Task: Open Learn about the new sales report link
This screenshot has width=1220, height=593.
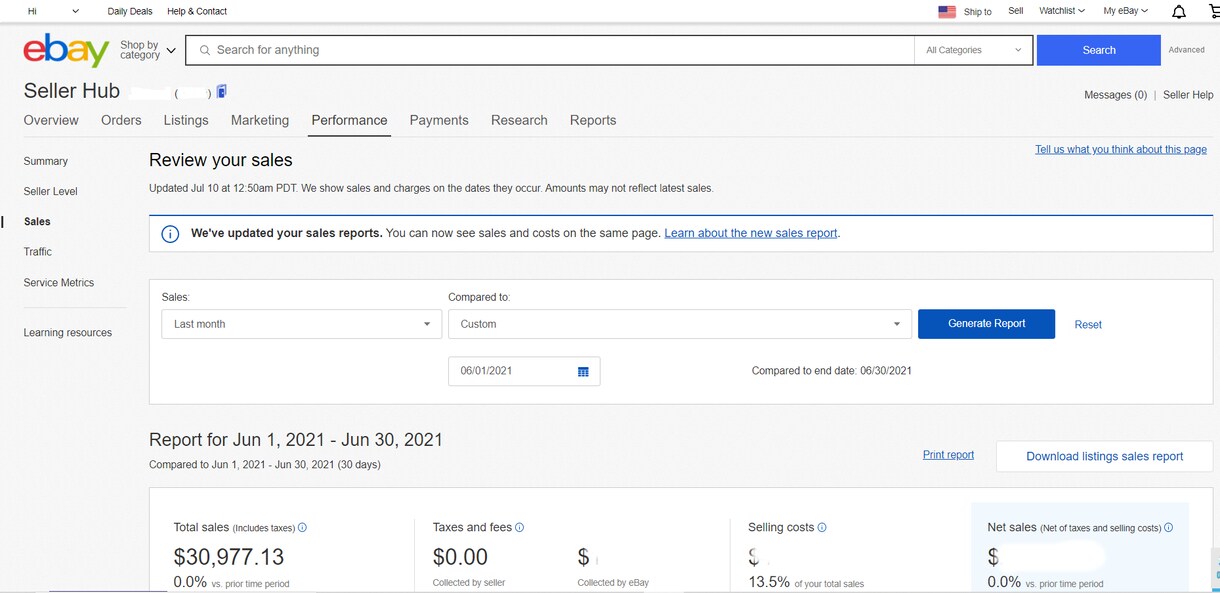Action: (751, 234)
